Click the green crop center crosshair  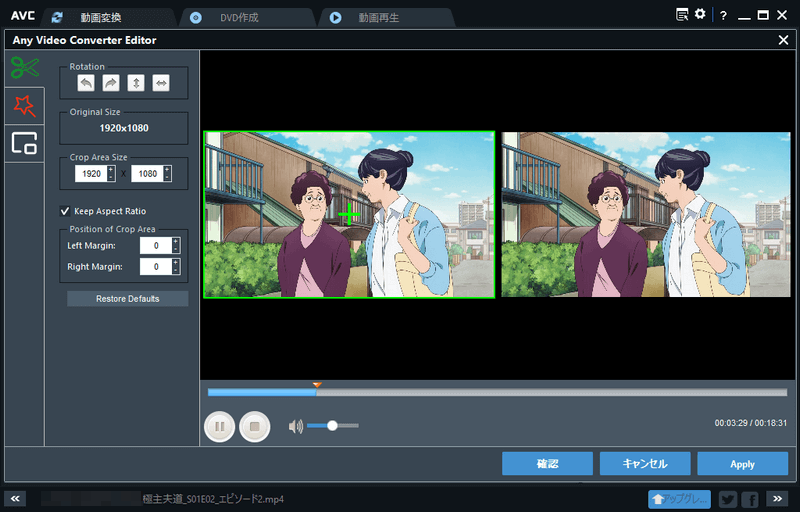pyautogui.click(x=349, y=214)
